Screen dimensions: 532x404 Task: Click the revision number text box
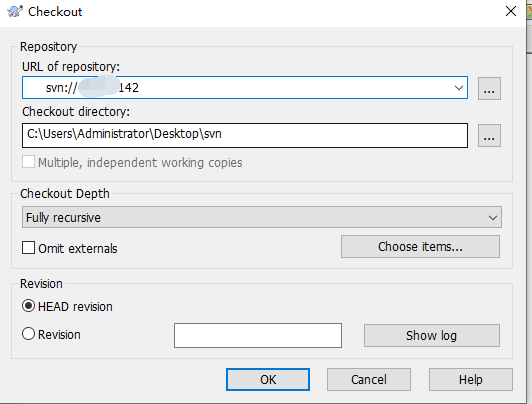pos(258,335)
